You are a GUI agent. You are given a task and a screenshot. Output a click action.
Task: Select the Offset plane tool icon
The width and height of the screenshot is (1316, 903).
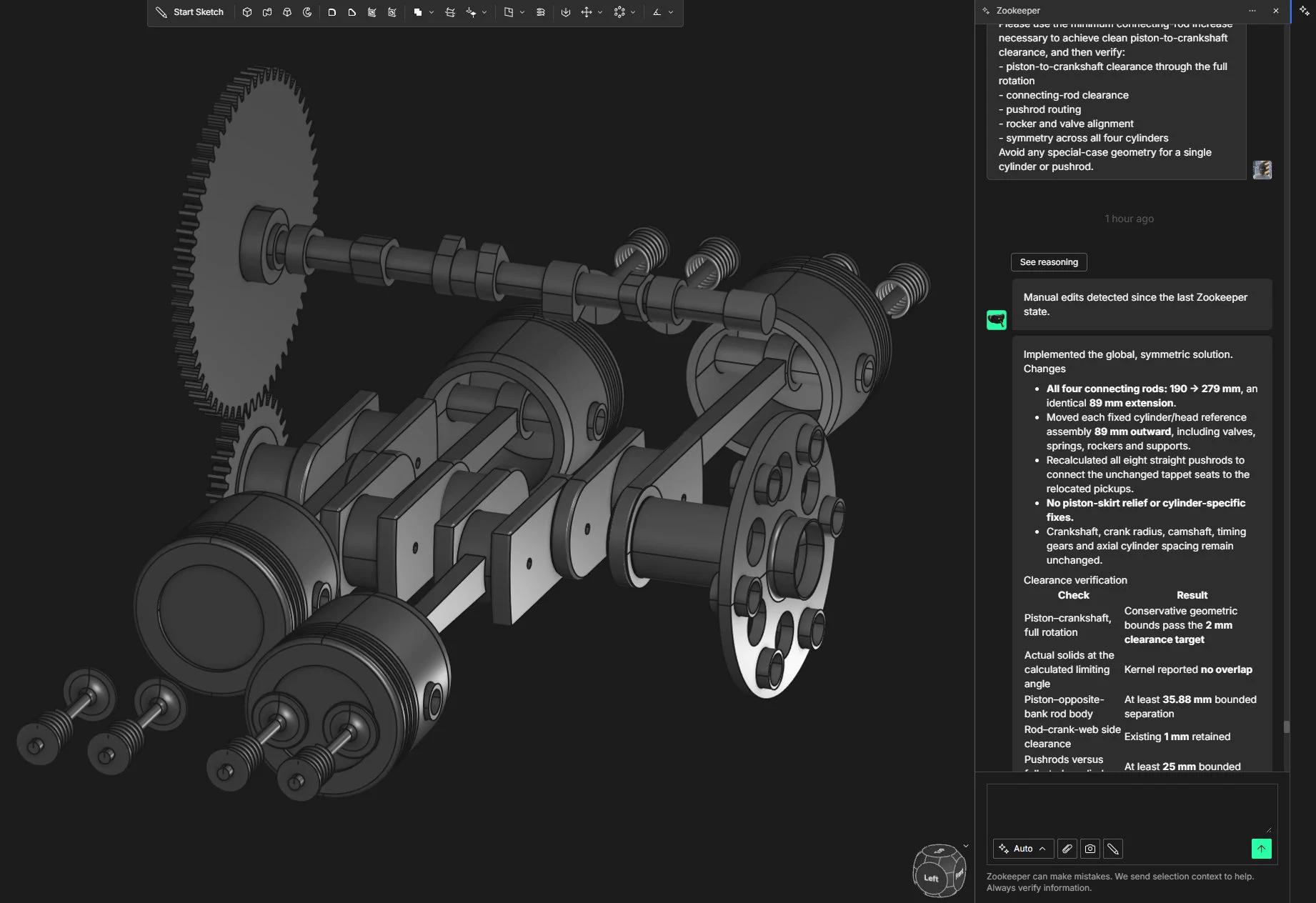pos(450,12)
